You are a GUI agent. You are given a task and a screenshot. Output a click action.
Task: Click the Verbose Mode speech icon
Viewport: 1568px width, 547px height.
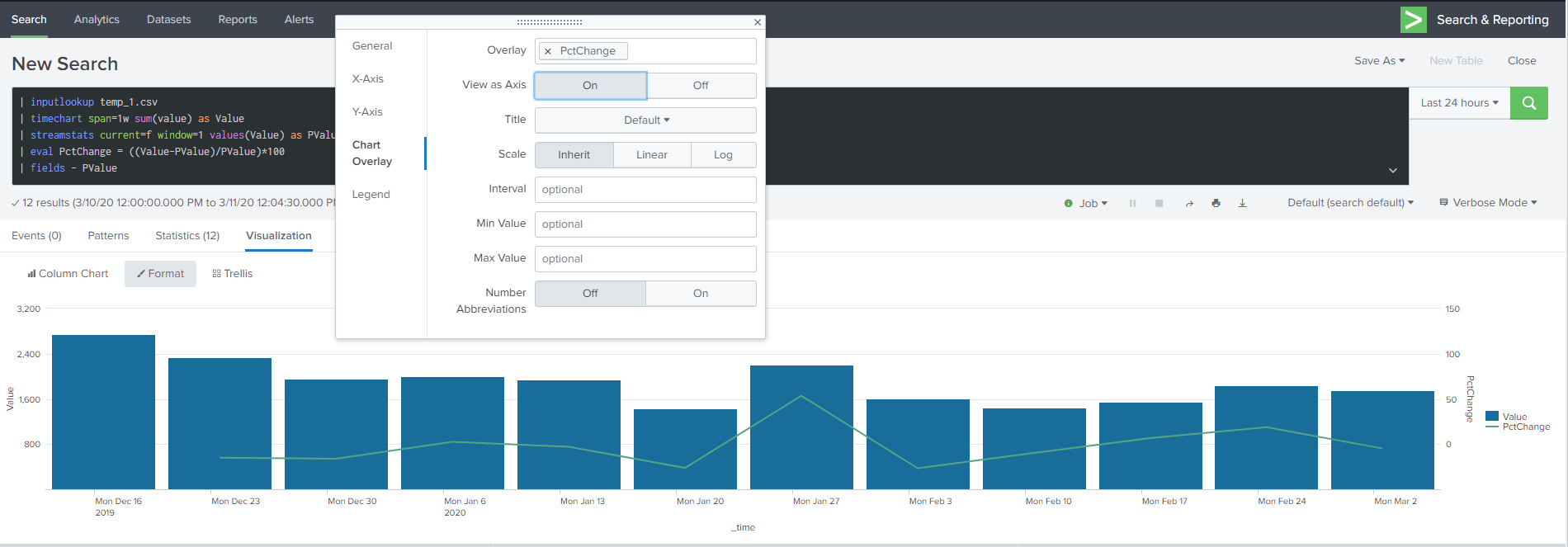[x=1443, y=202]
